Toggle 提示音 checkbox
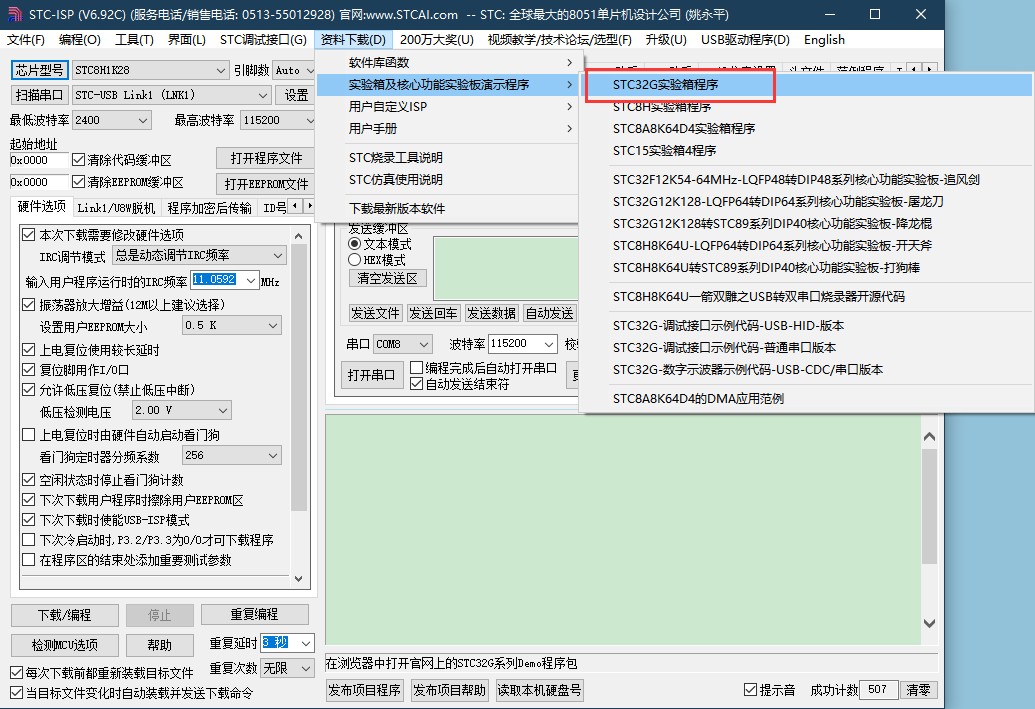The height and width of the screenshot is (709, 1035). (x=750, y=689)
